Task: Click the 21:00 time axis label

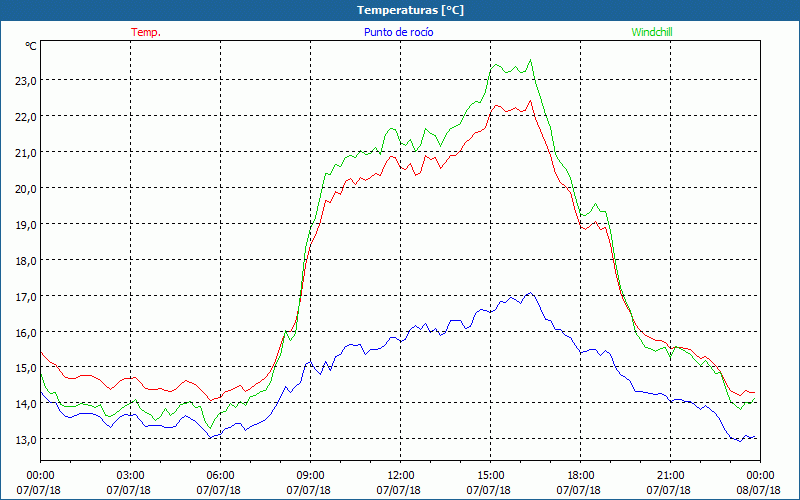Action: (670, 476)
